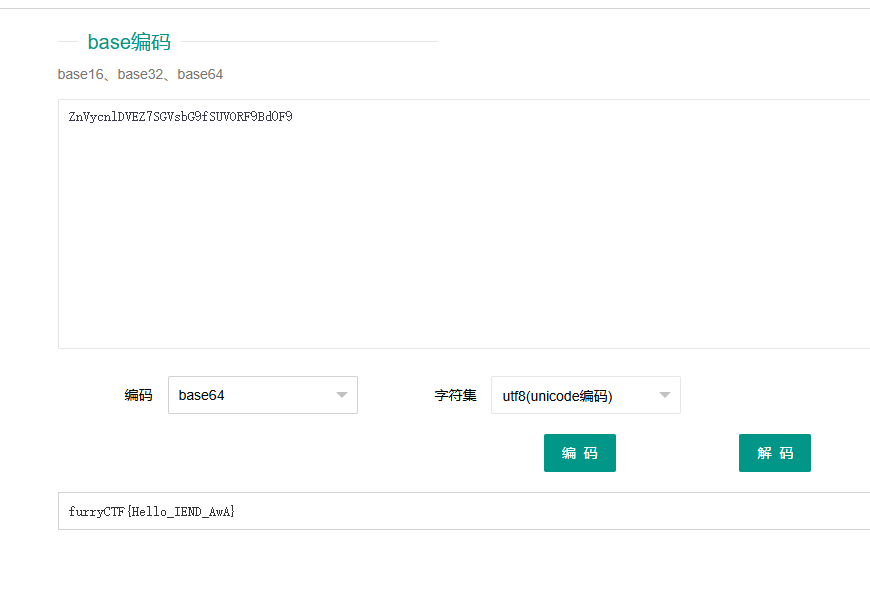The image size is (870, 607).
Task: Click the ZnVycnlDVEZ7SGVsbG9fSUVORF9BdOF9 text
Action: [x=180, y=116]
